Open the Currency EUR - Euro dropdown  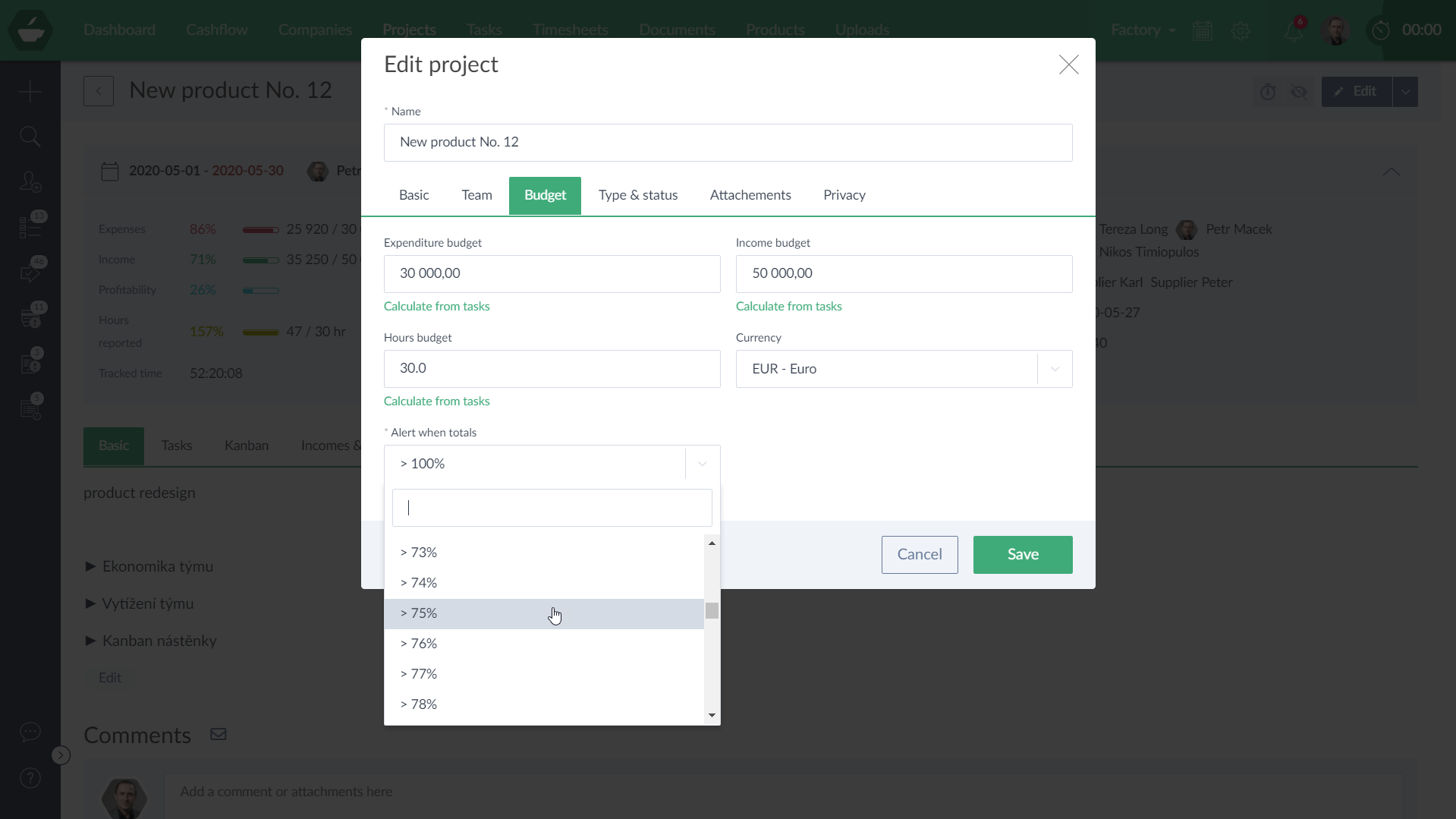click(x=903, y=369)
